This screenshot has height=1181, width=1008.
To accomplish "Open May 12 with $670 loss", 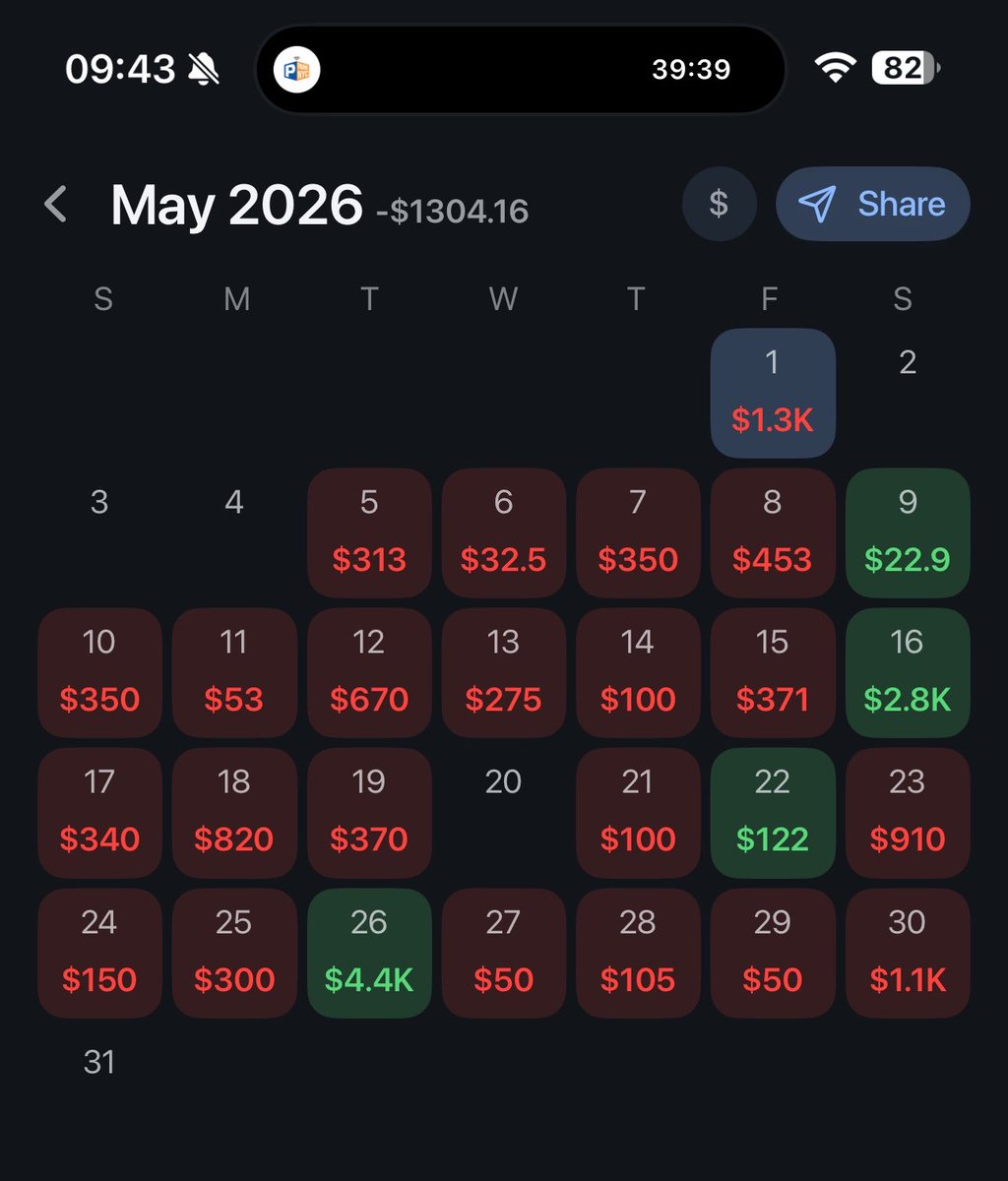I will (x=369, y=672).
